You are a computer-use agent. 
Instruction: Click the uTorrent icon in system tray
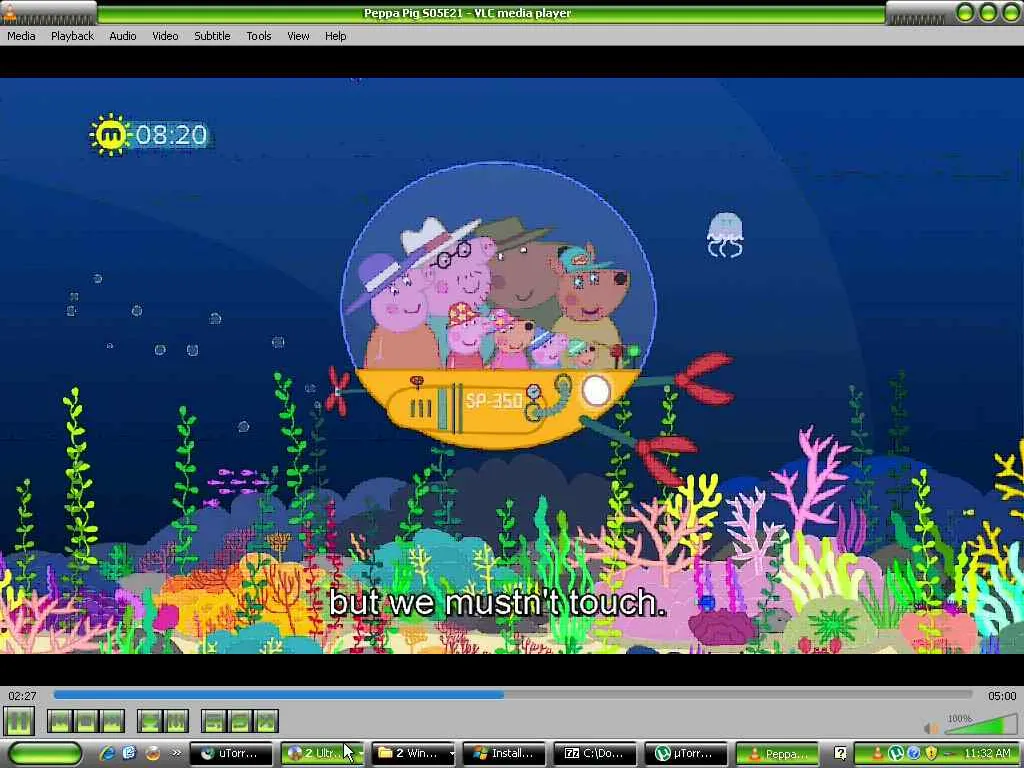point(896,754)
